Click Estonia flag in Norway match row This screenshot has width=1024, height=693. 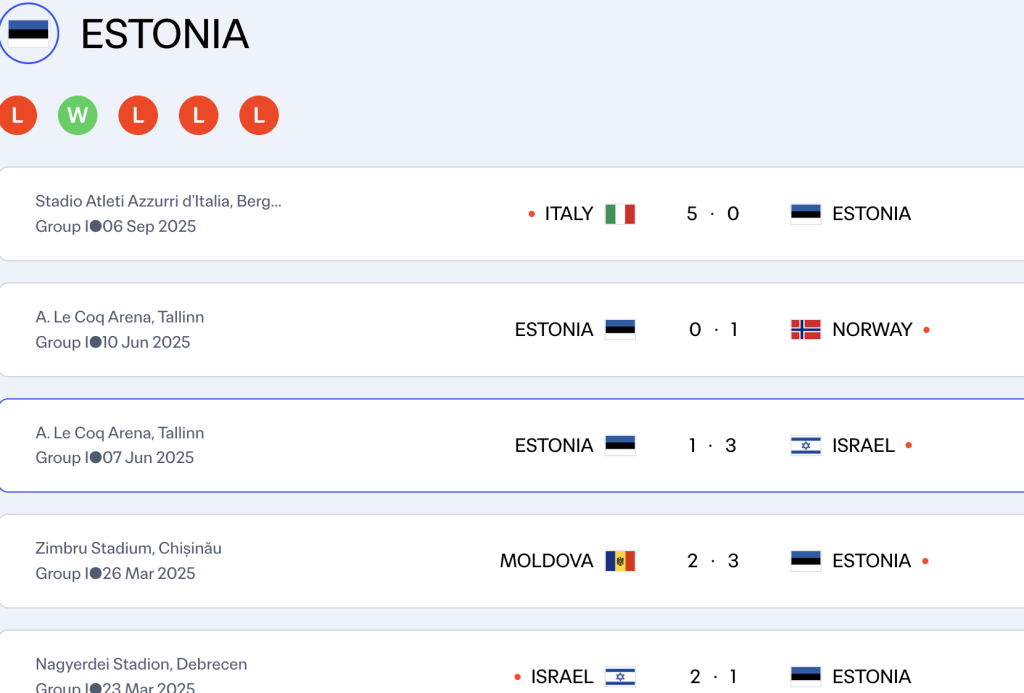coord(620,329)
